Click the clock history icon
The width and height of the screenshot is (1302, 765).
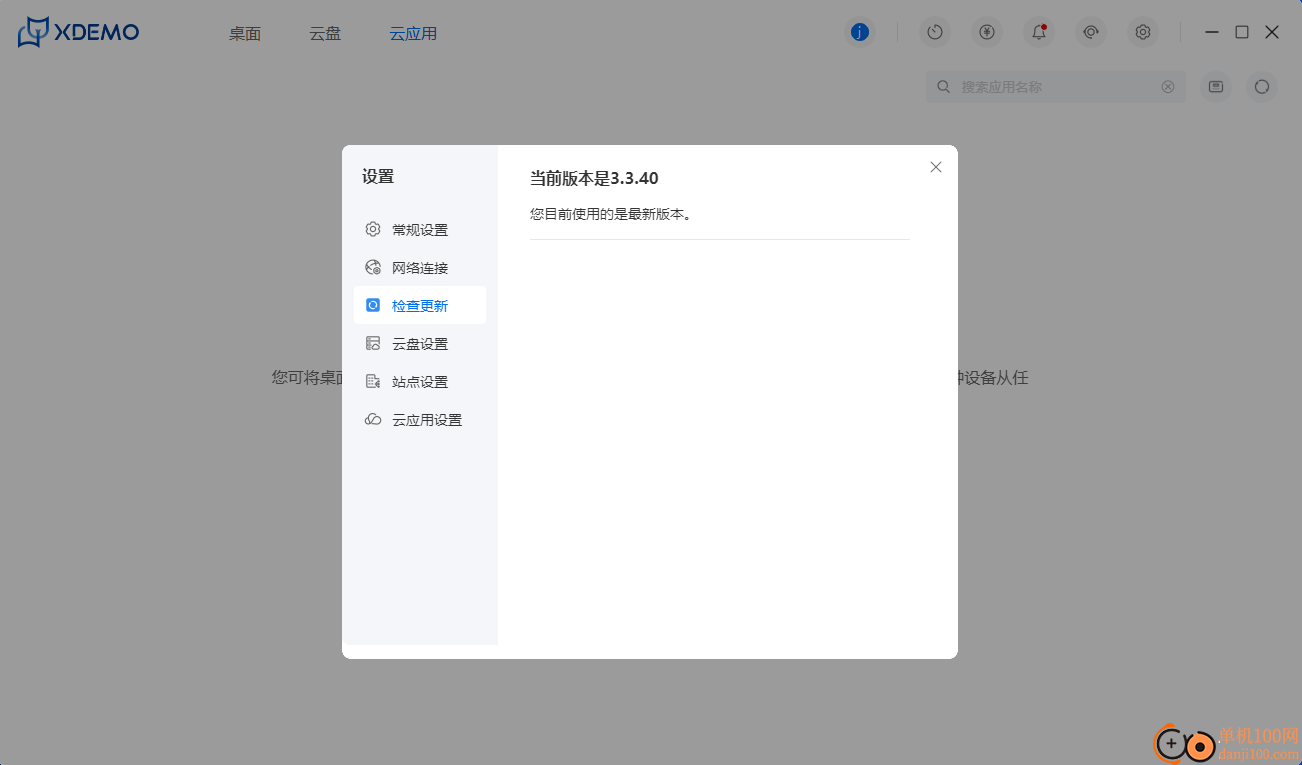coord(935,32)
